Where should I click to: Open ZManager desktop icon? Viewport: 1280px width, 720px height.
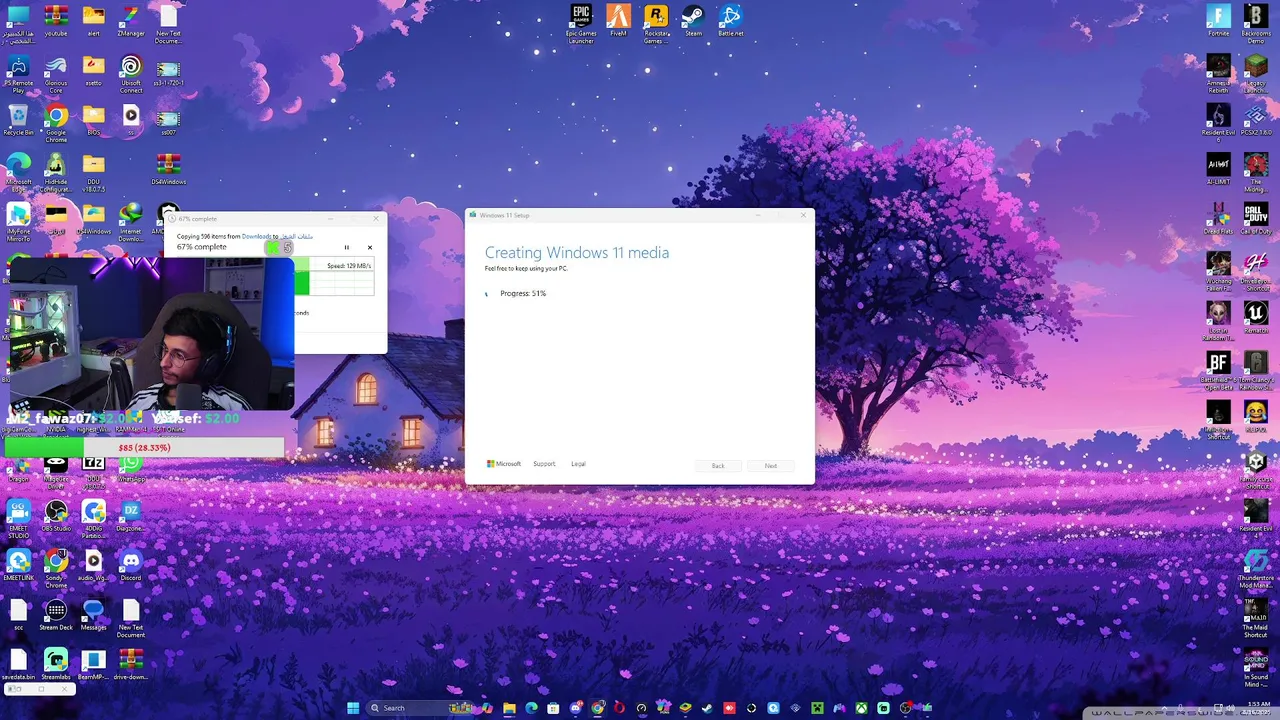point(131,21)
